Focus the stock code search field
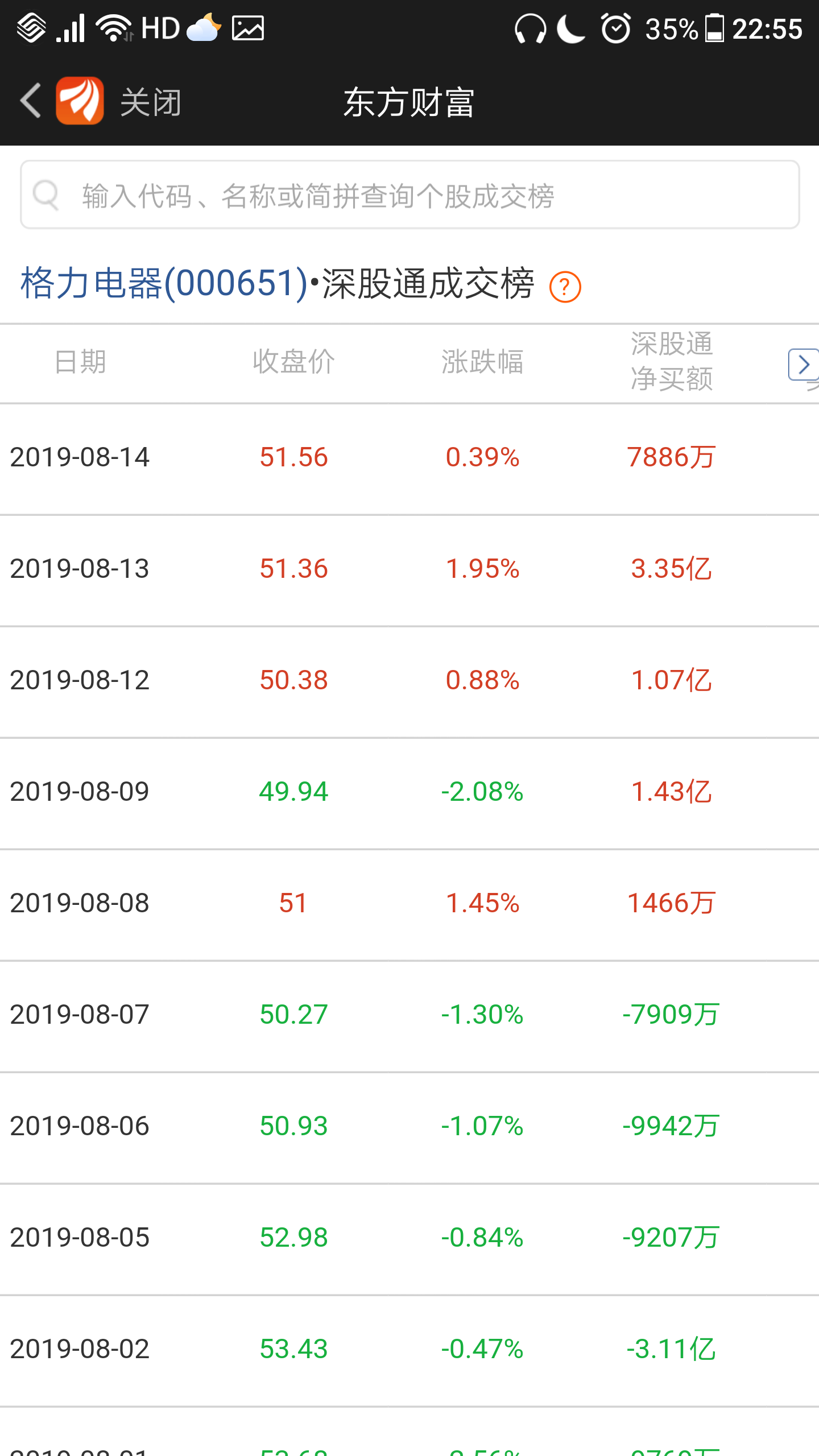 [409, 195]
